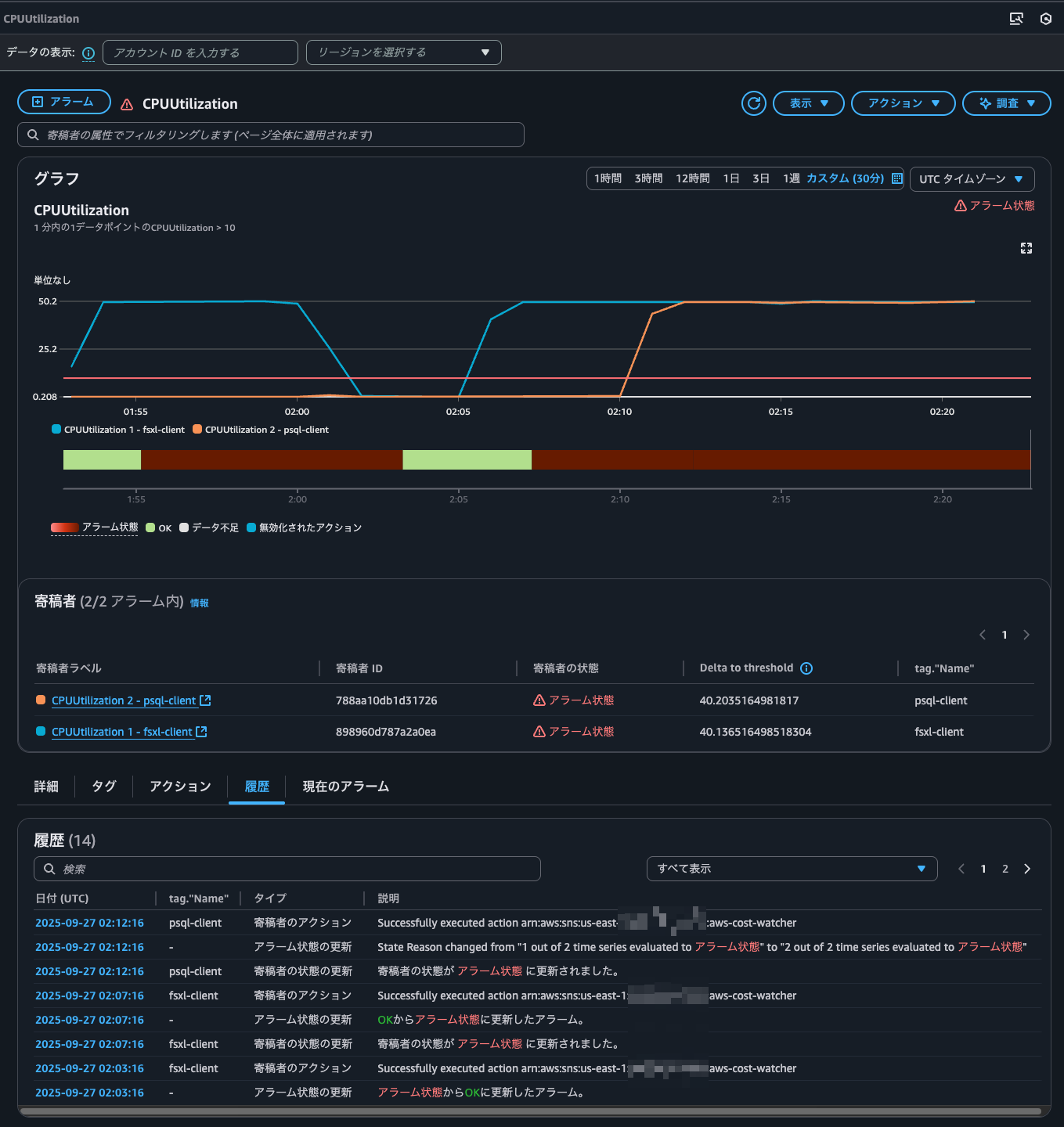Select the 3時間 time range
The width and height of the screenshot is (1064, 1127).
coord(648,178)
